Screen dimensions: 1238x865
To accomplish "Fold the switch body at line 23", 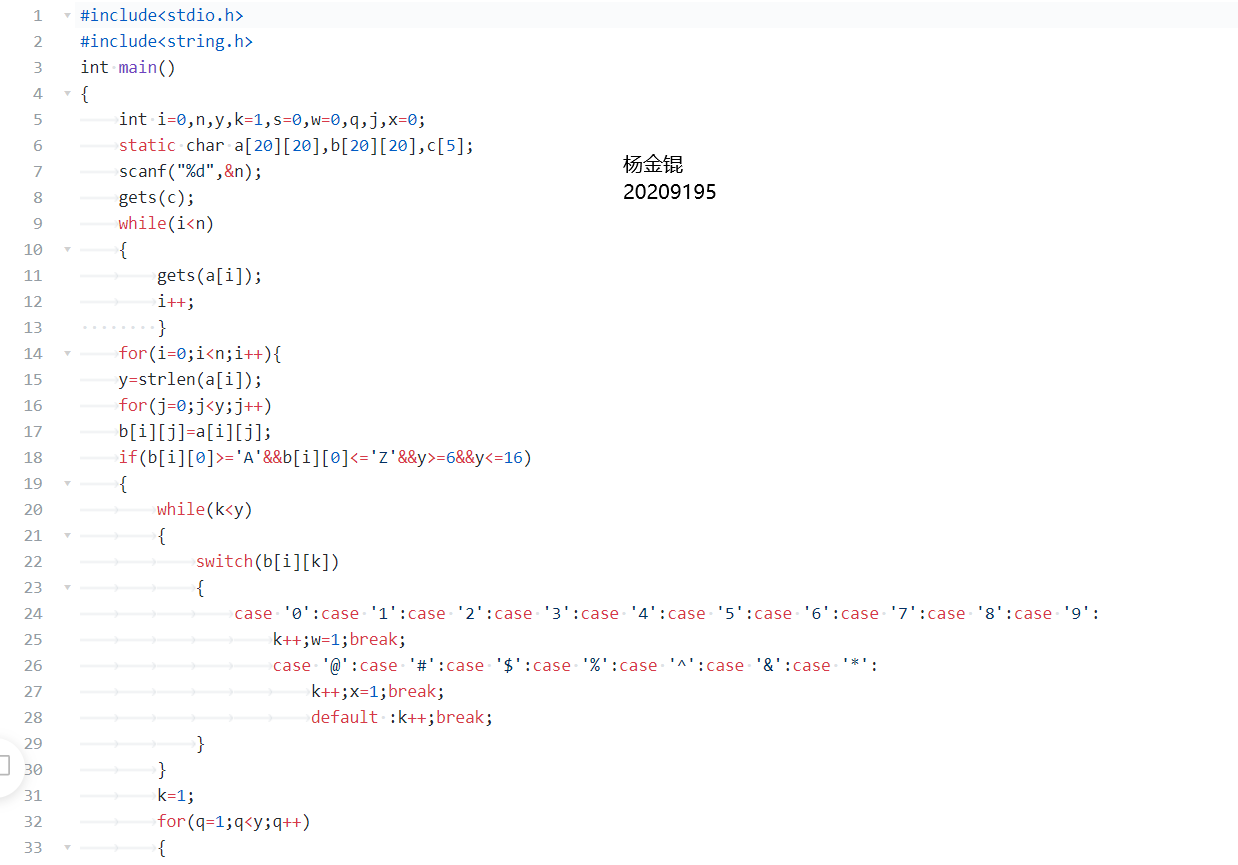I will pyautogui.click(x=67, y=587).
